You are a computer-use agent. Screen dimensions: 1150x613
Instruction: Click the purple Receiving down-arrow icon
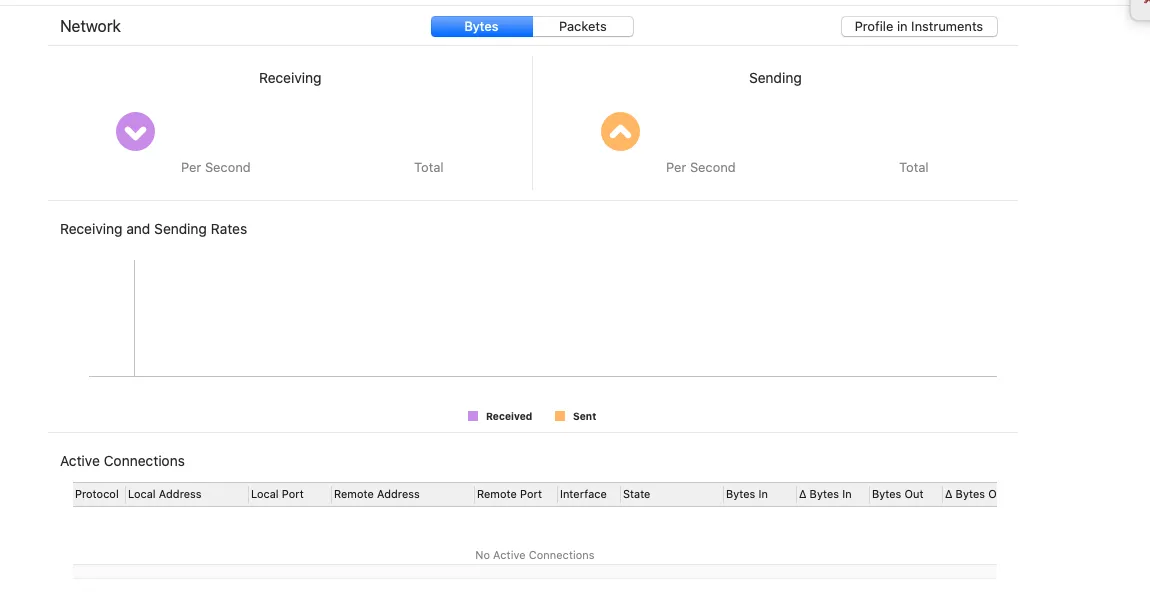coord(135,131)
